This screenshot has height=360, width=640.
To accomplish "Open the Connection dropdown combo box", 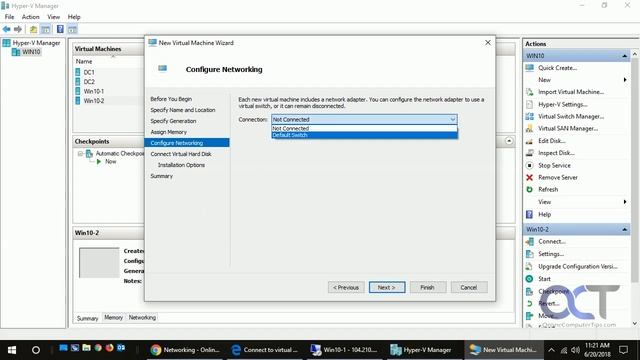I will coord(364,120).
